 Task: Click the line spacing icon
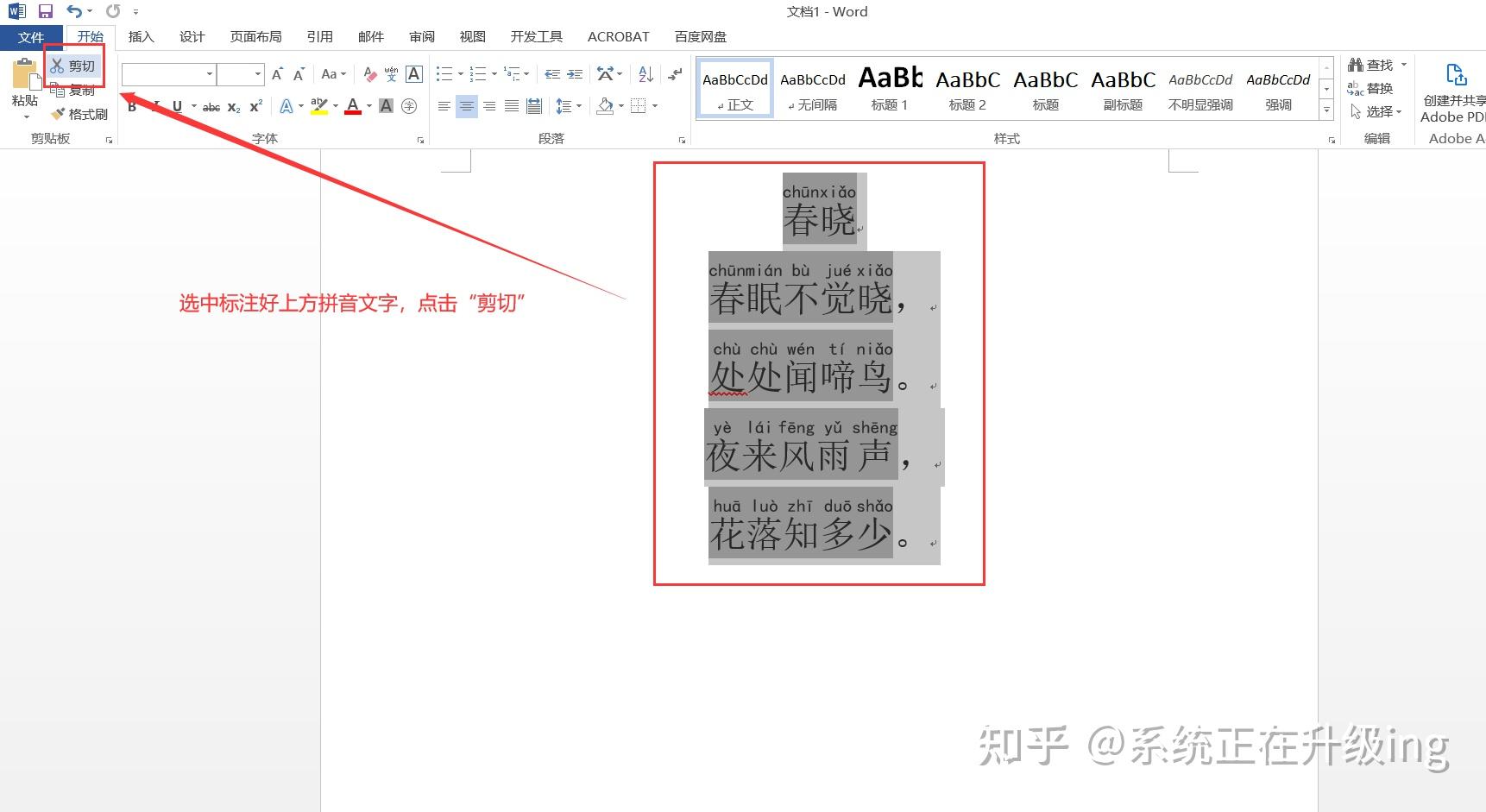564,106
